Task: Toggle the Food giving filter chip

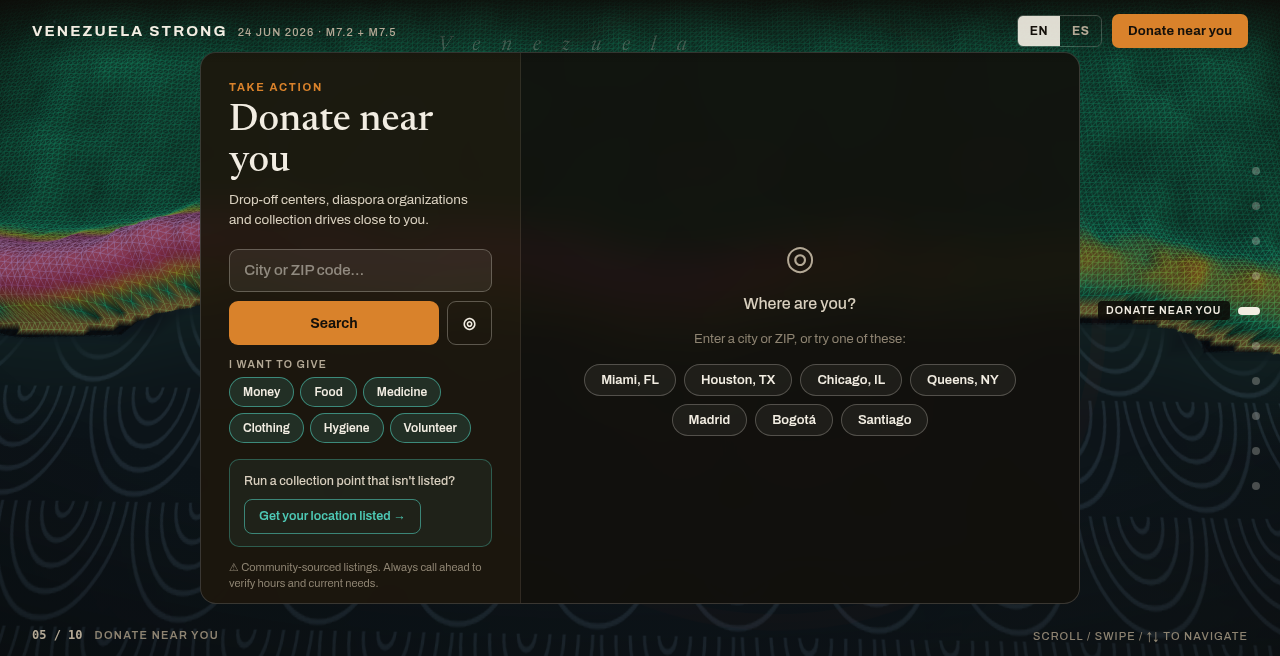Action: pos(328,392)
